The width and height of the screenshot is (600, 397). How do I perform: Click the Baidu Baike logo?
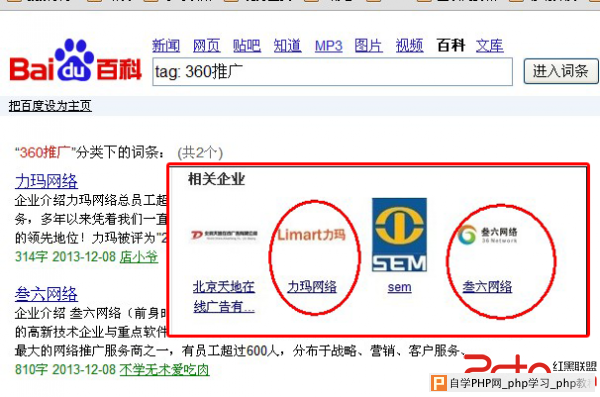tap(75, 60)
